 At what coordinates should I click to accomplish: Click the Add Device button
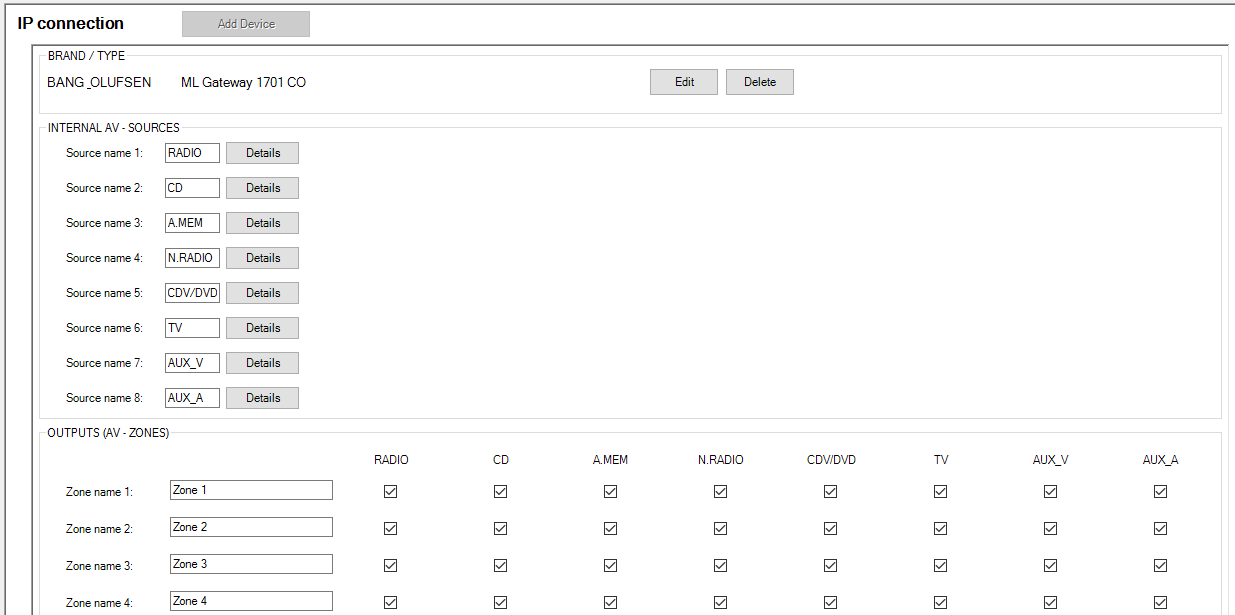(245, 24)
